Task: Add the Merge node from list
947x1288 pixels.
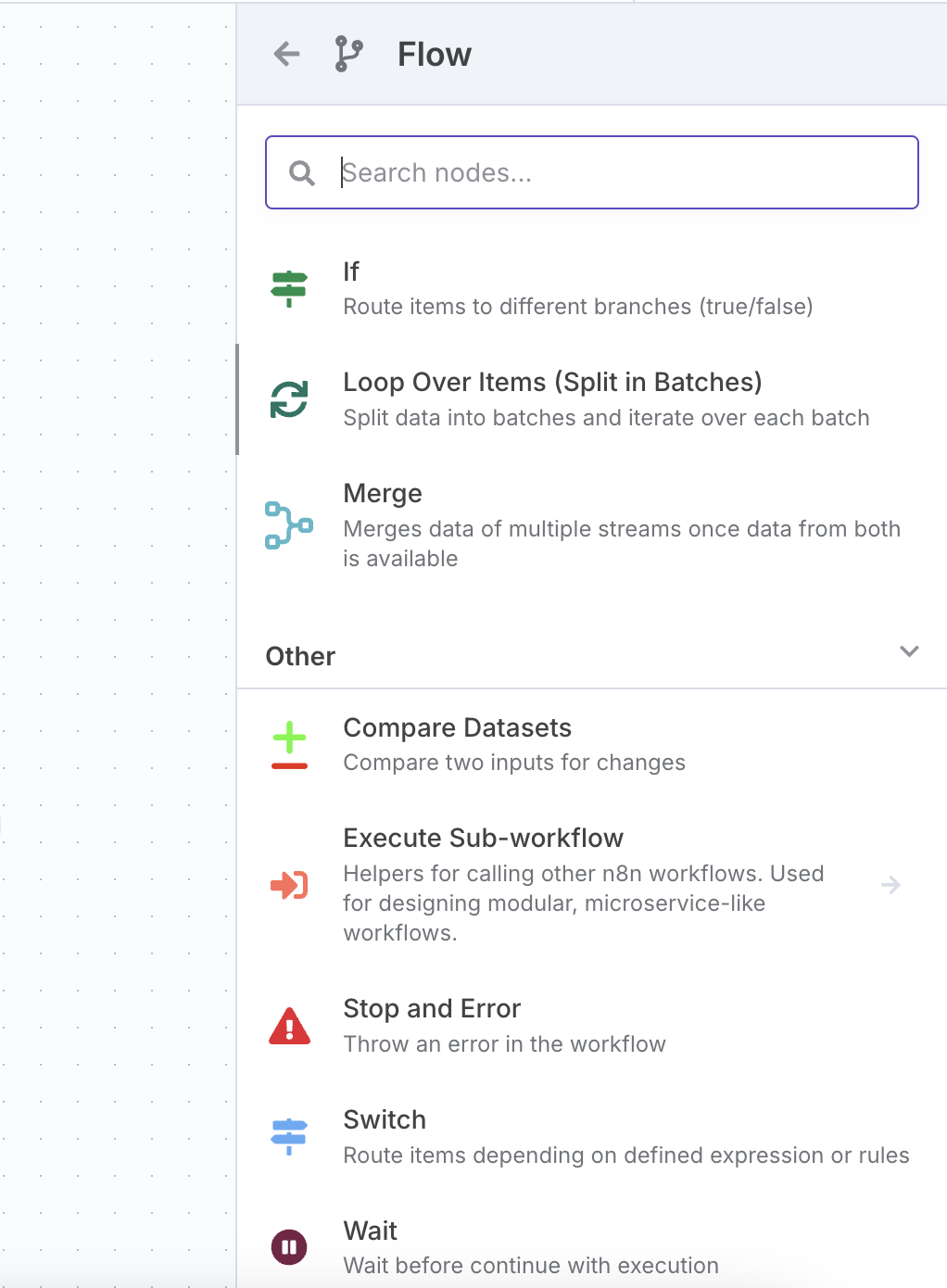Action: coord(383,494)
